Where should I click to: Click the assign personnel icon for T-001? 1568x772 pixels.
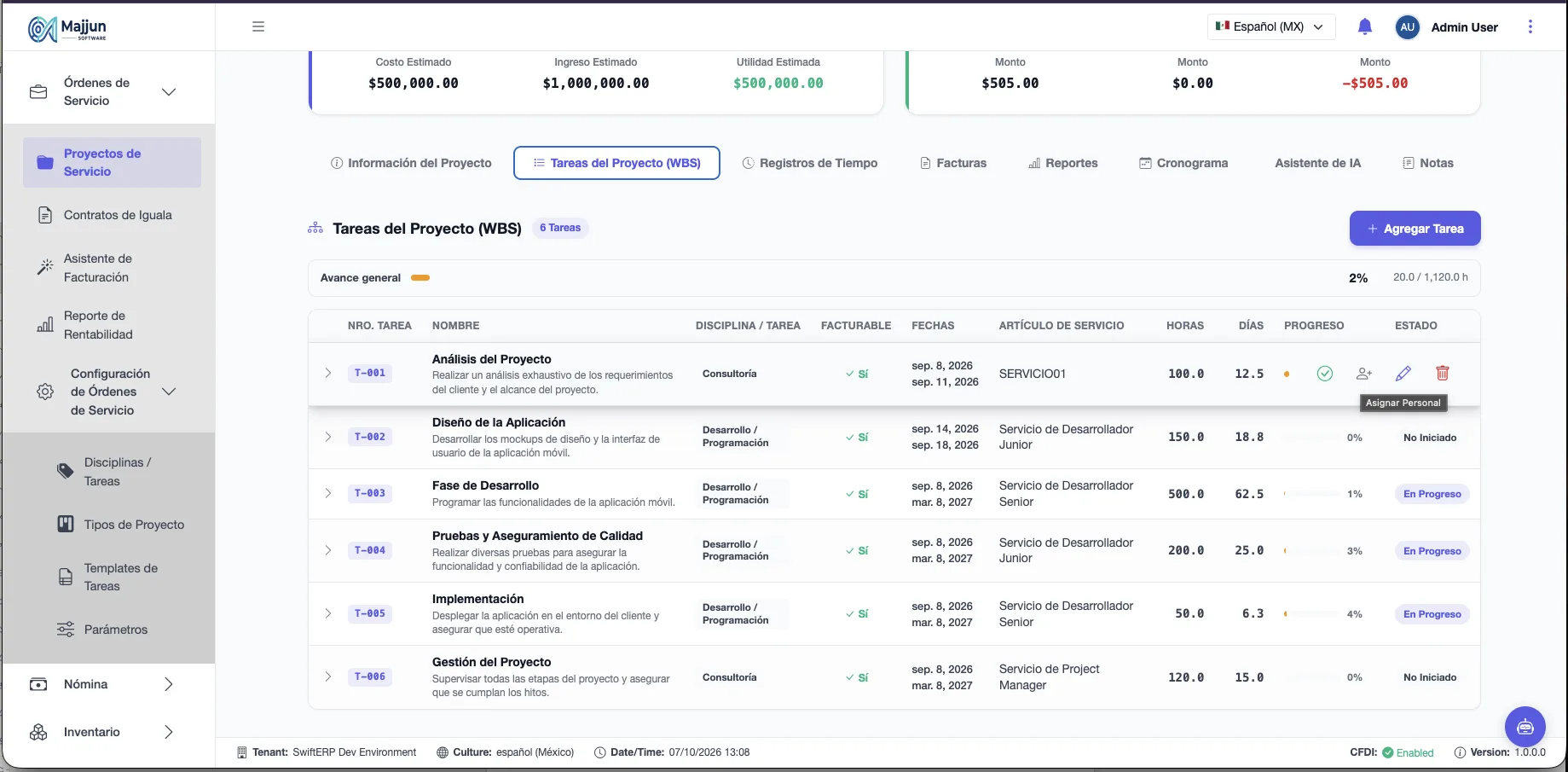(1363, 374)
